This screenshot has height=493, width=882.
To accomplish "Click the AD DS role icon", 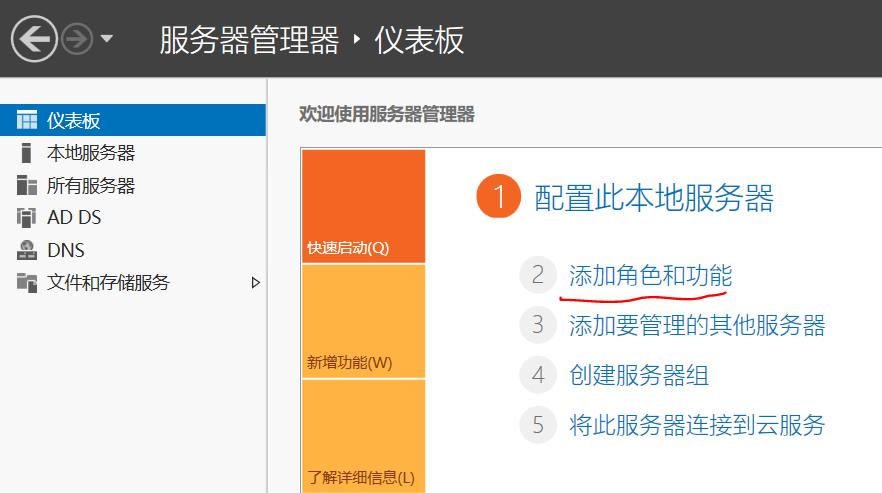I will pyautogui.click(x=26, y=217).
